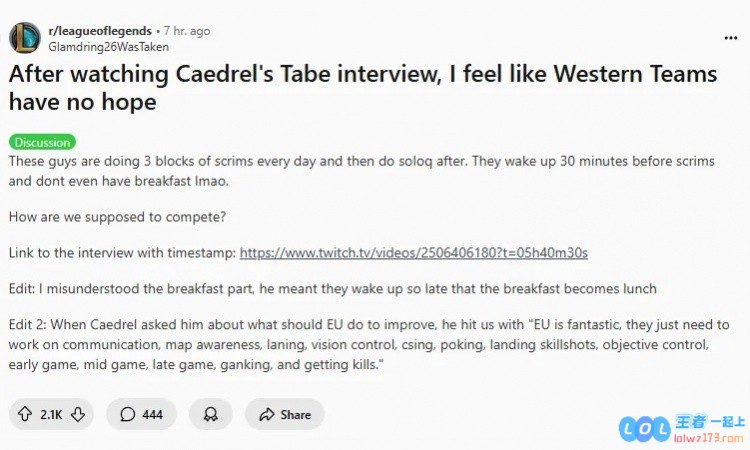Open the League of Legends subreddit avatar
Screen dimensions: 750x450
click(x=25, y=38)
